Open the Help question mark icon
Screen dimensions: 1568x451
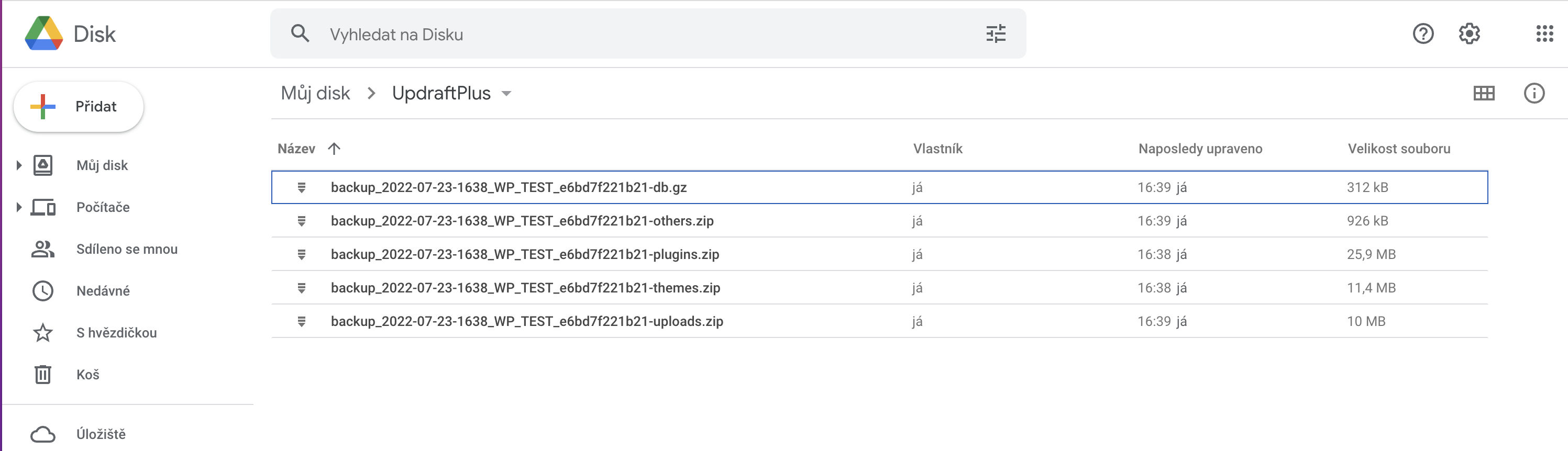tap(1423, 33)
